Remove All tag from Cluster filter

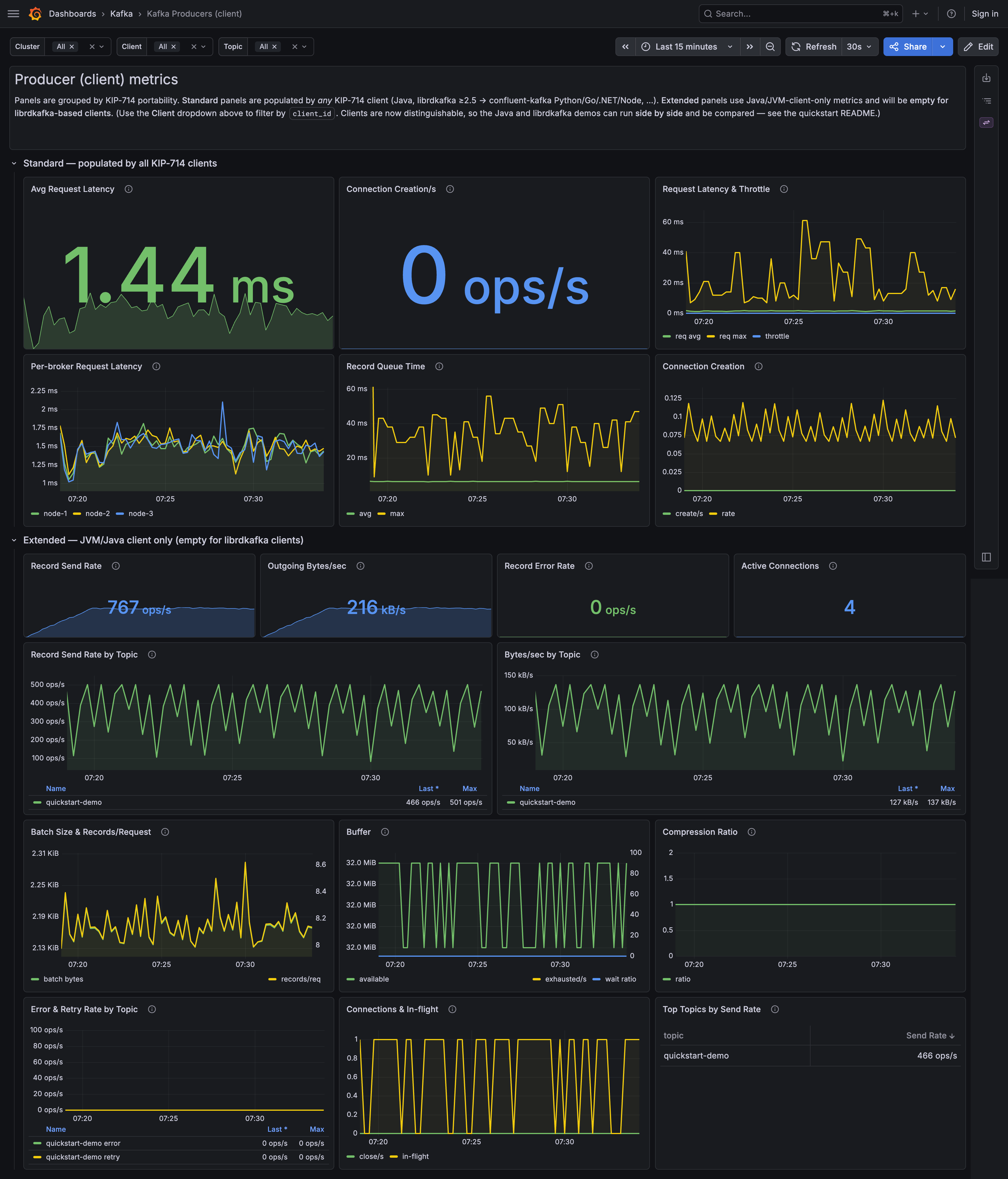pyautogui.click(x=72, y=47)
